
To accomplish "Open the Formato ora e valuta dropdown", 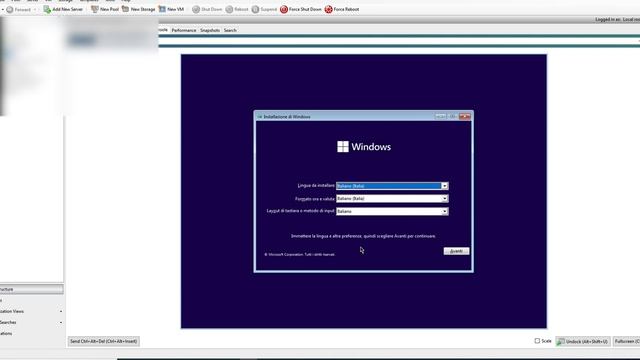I will [444, 198].
